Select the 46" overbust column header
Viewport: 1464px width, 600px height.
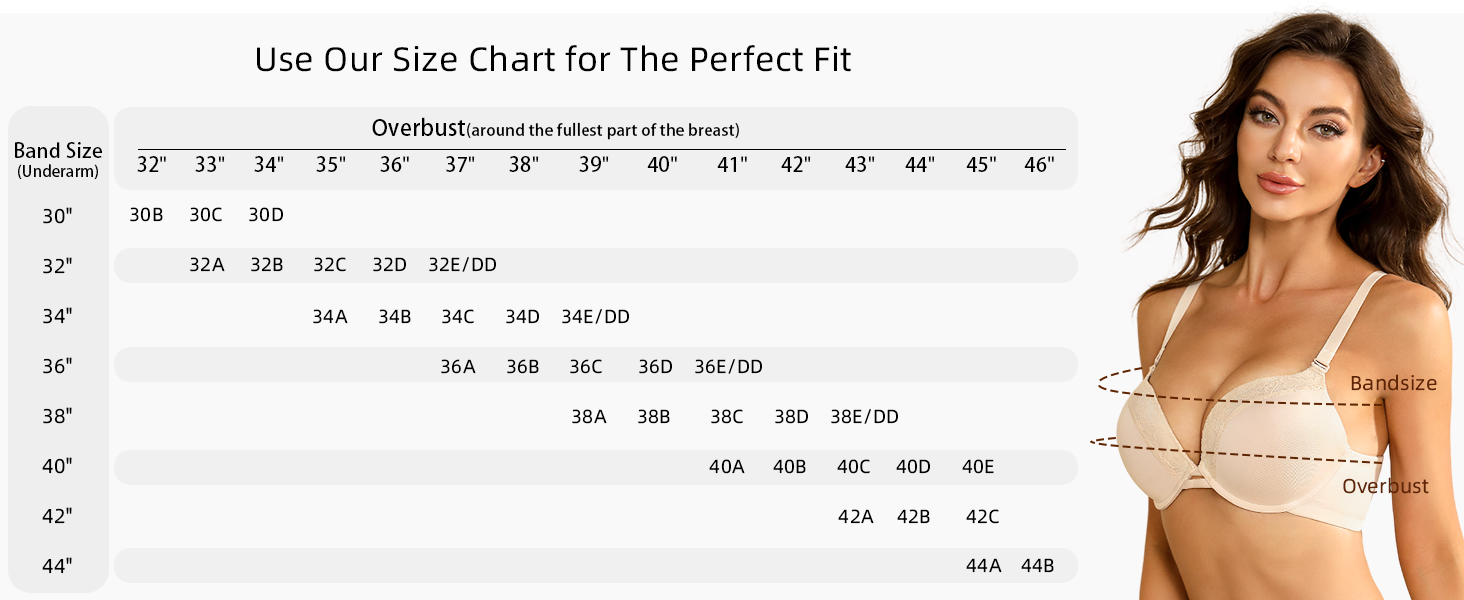1039,165
